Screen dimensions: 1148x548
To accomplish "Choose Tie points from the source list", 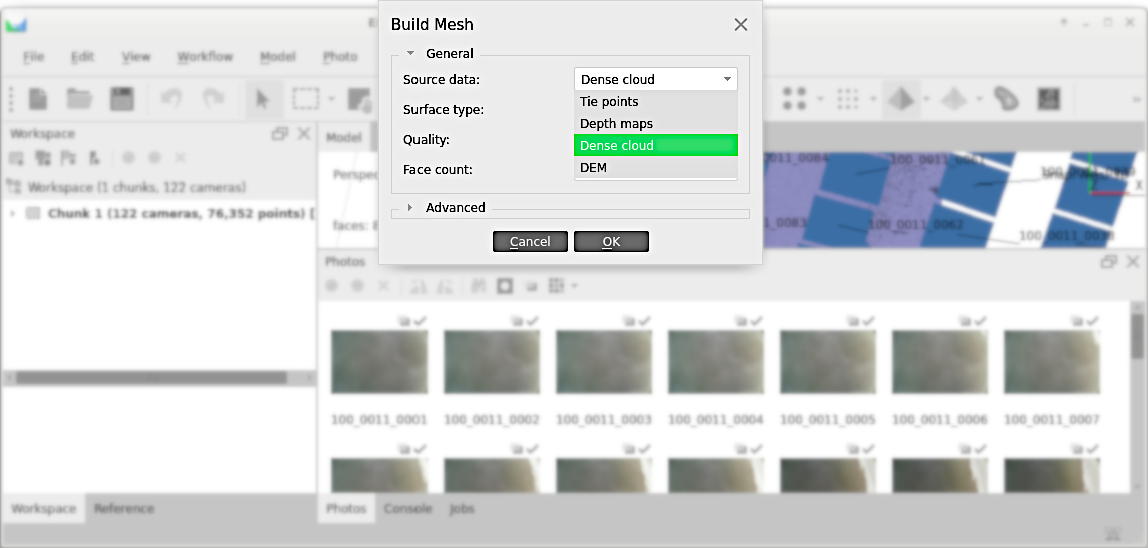I will click(x=656, y=102).
